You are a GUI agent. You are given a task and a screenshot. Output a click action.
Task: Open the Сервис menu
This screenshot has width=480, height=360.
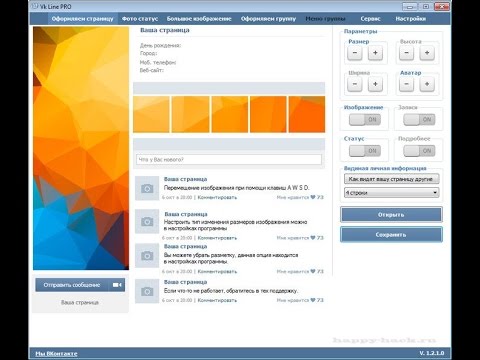(x=370, y=19)
